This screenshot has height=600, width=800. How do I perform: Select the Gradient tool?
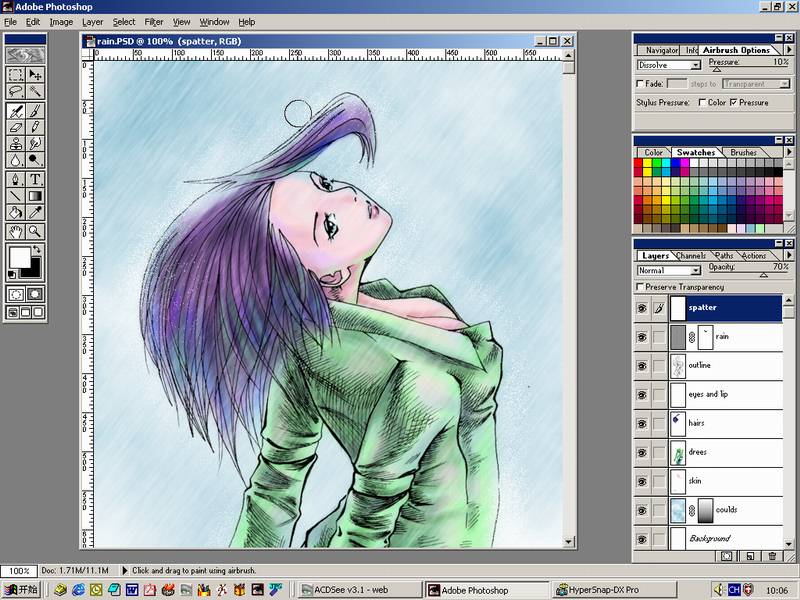pos(35,196)
